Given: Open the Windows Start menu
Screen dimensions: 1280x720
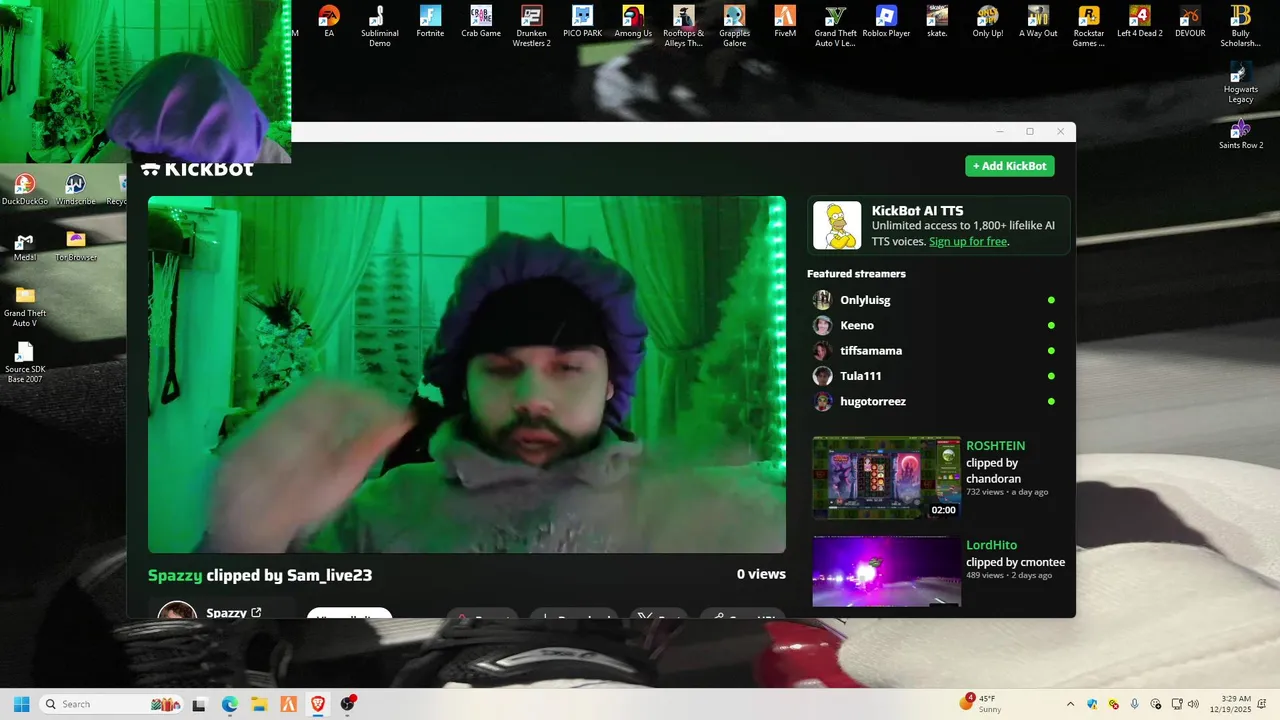Looking at the screenshot, I should click(x=21, y=704).
